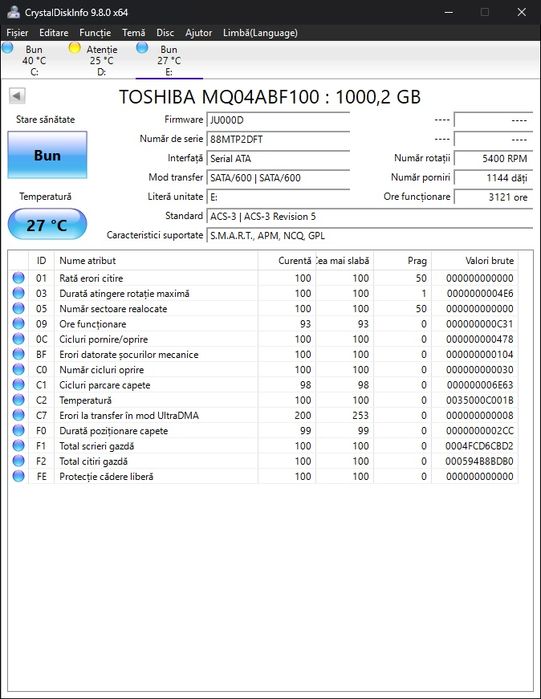Click status orb of Cicluri parcare capete
This screenshot has width=541, height=699.
pos(18,384)
